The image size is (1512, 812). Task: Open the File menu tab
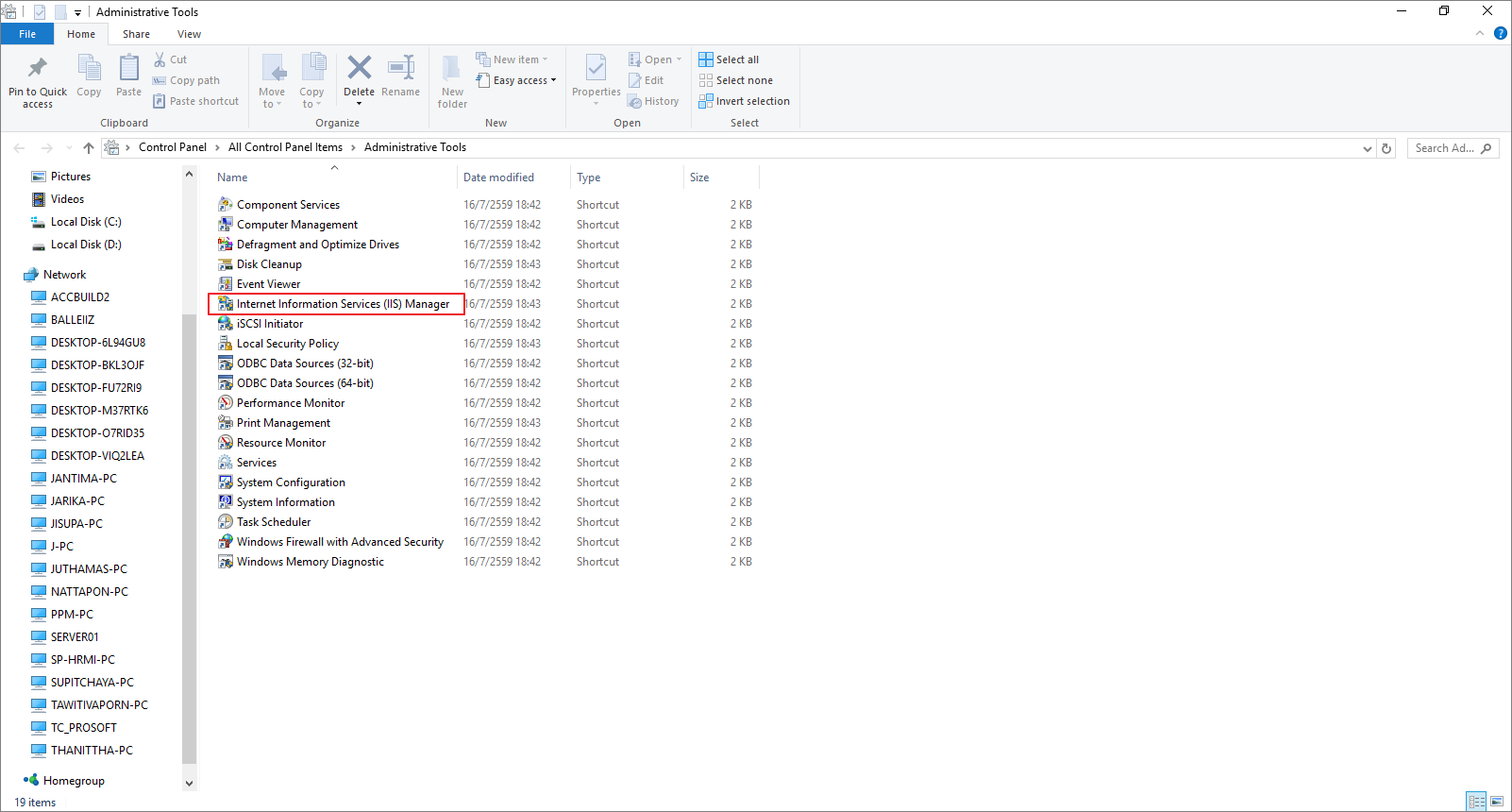[x=27, y=34]
